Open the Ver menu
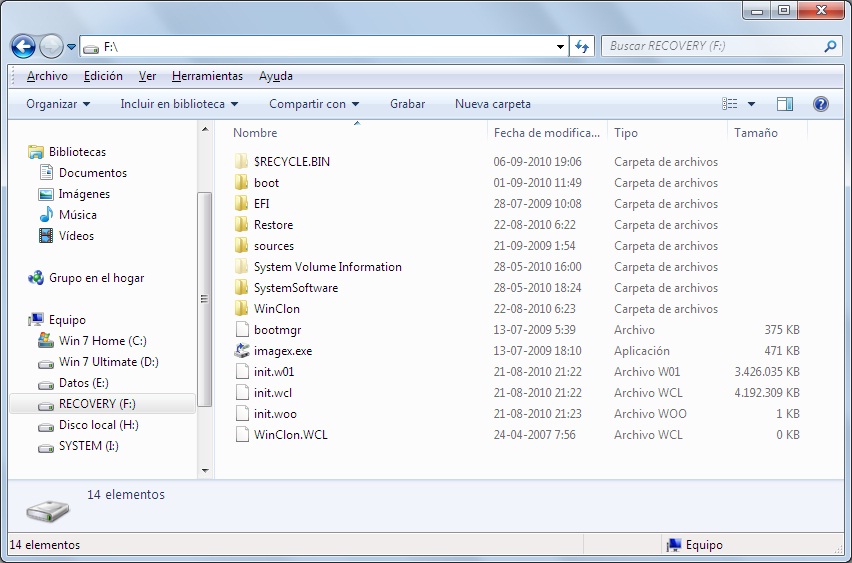Screen dimensions: 852x563 (147, 76)
